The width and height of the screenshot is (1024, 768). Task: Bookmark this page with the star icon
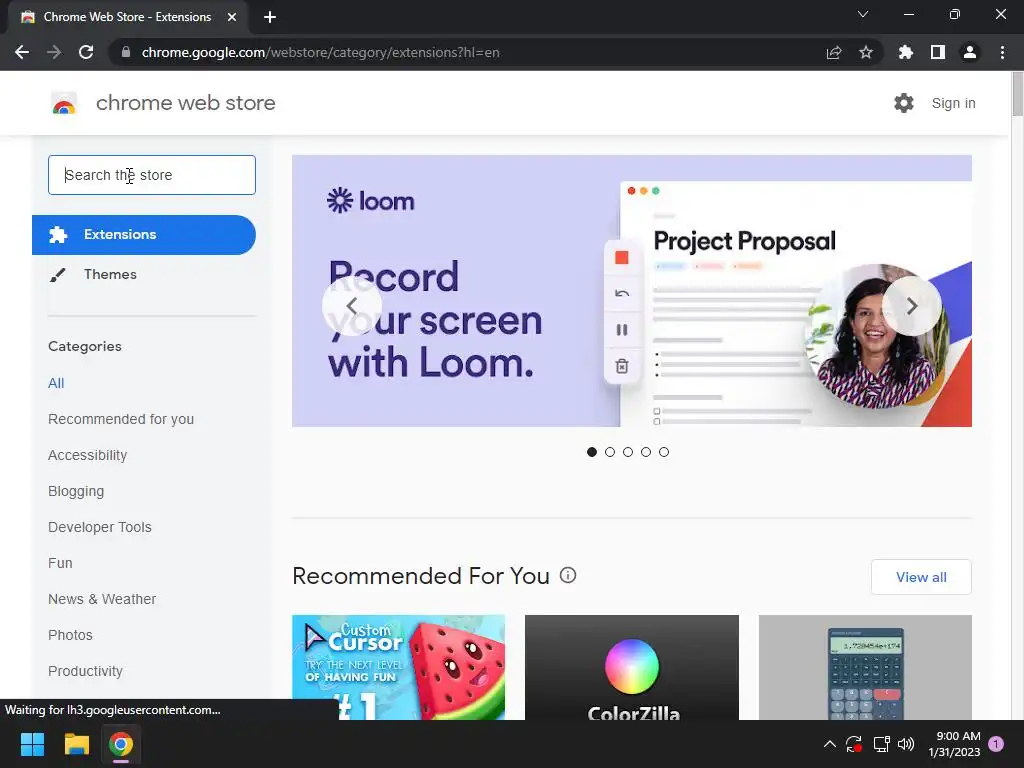tap(866, 52)
